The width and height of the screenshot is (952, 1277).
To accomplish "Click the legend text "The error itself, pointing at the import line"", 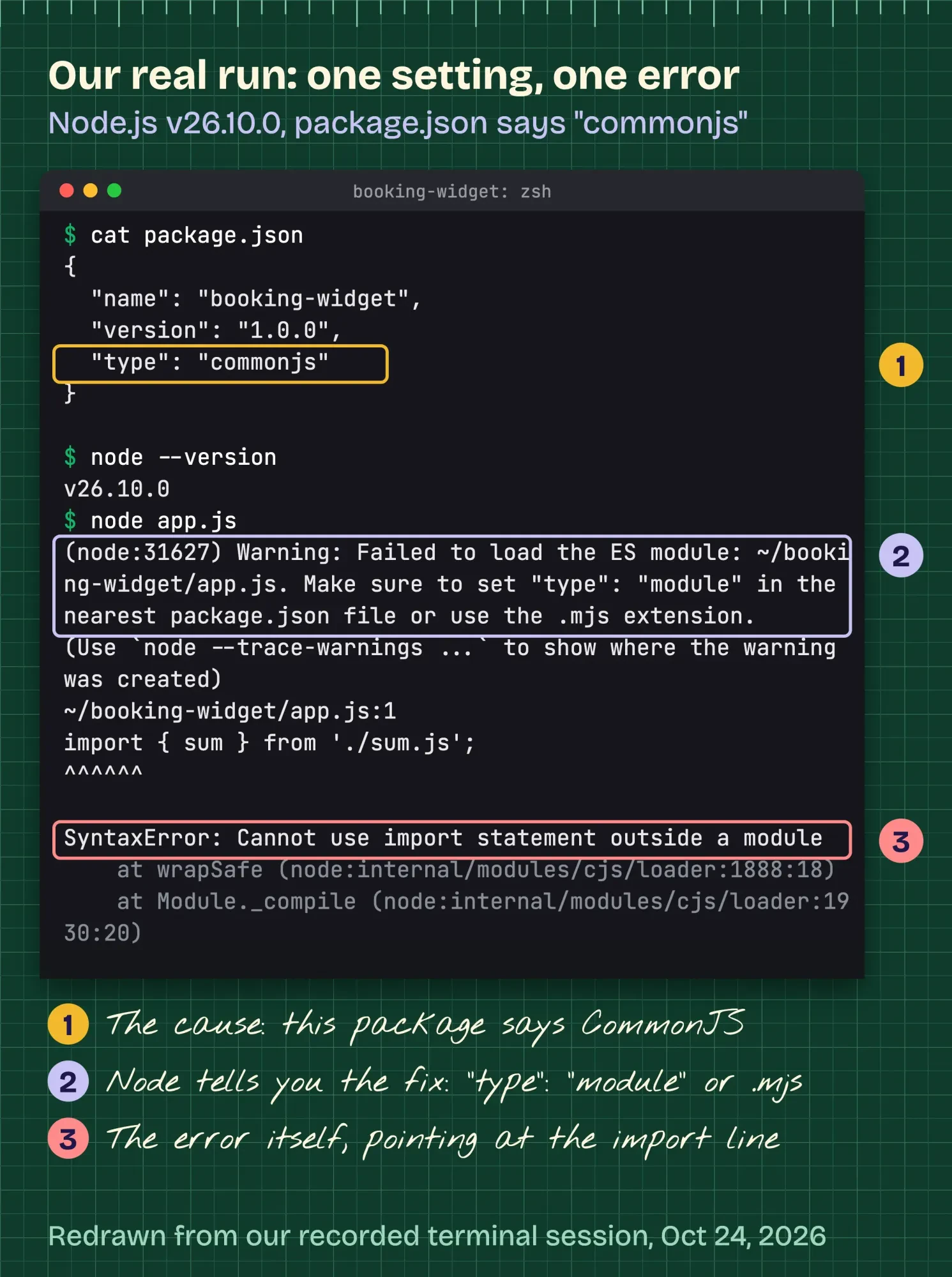I will click(x=443, y=1140).
